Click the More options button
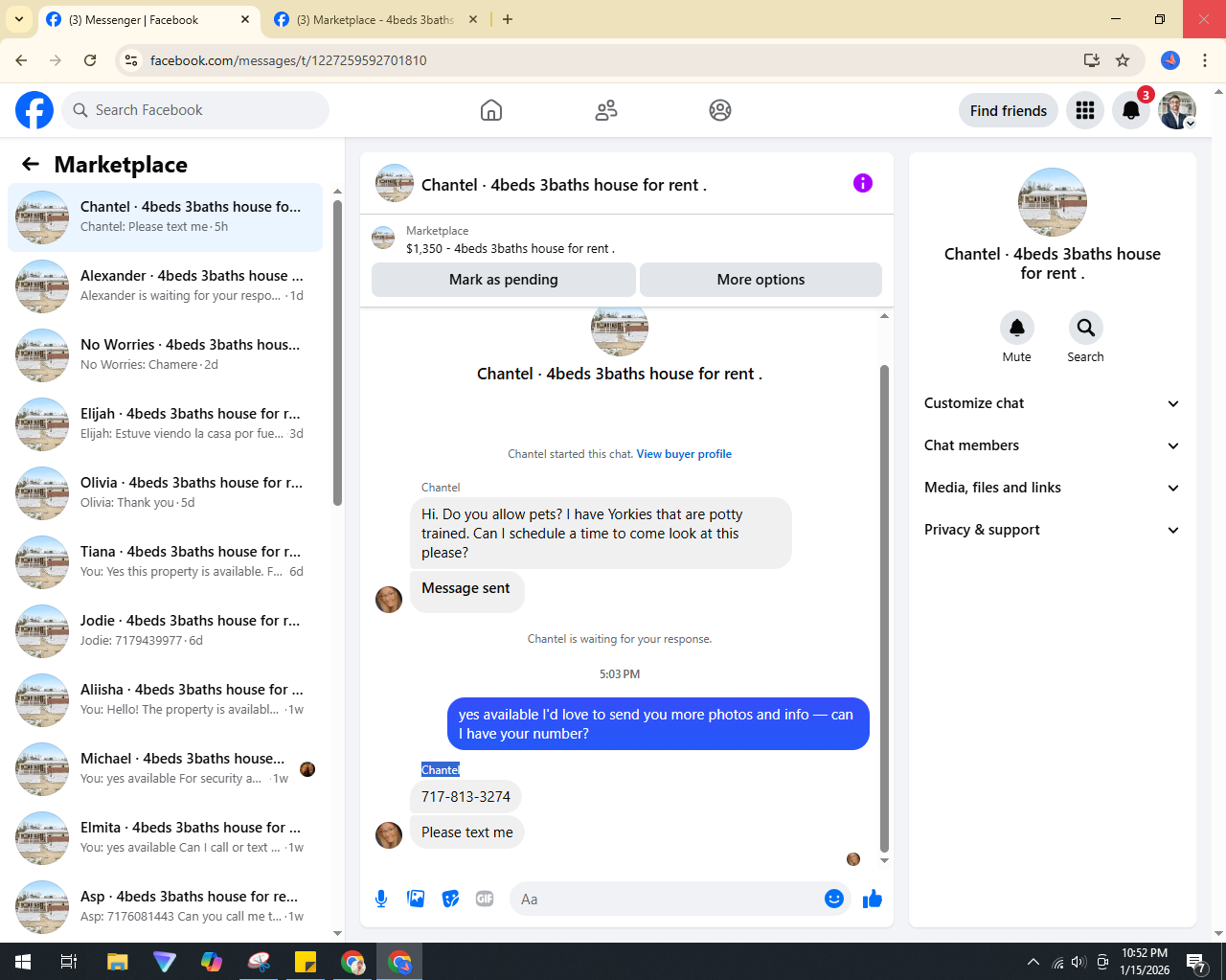Viewport: 1226px width, 980px height. tap(761, 280)
